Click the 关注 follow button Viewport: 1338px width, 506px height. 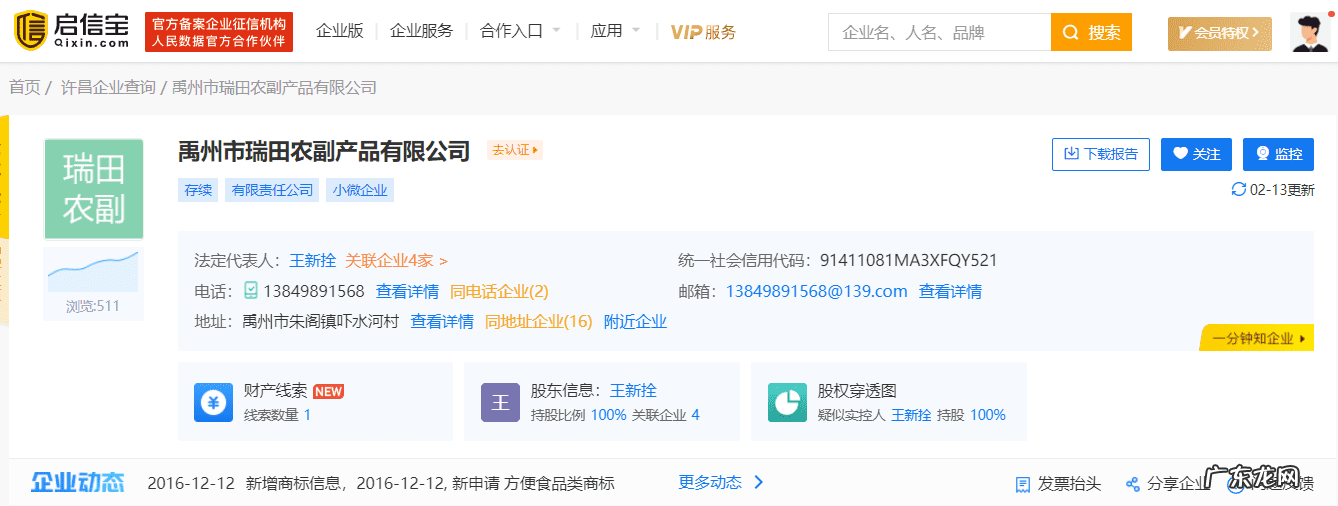click(x=1196, y=154)
